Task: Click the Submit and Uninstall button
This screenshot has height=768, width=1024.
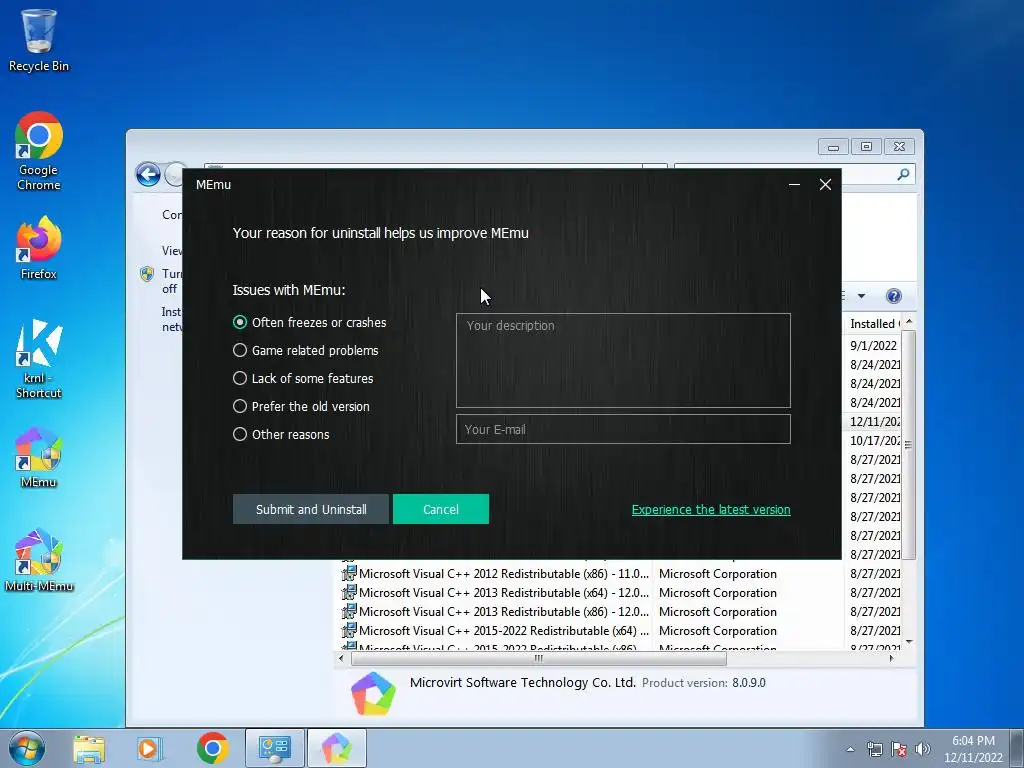Action: tap(311, 509)
